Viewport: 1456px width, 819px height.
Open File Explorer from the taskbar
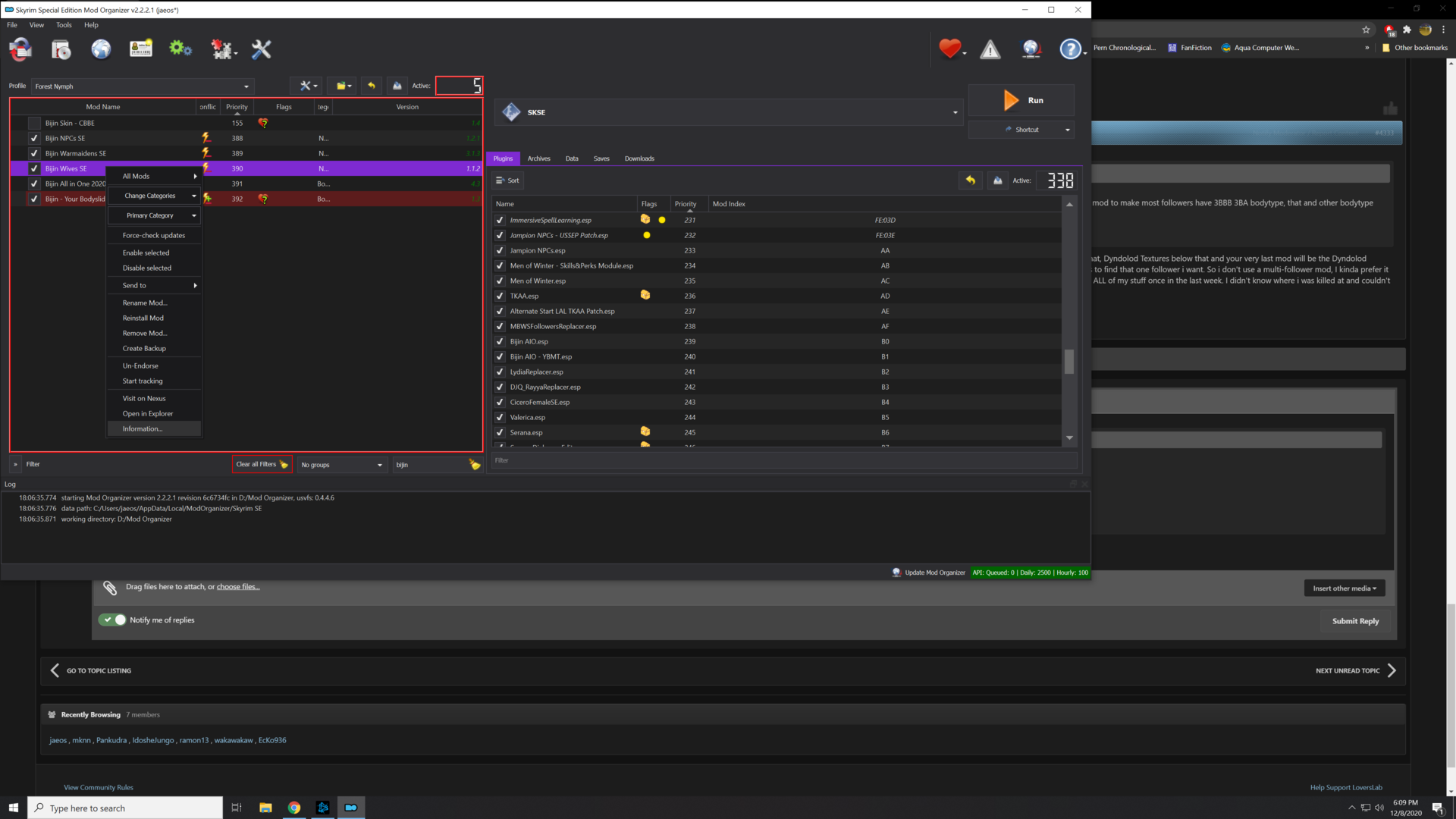(265, 808)
